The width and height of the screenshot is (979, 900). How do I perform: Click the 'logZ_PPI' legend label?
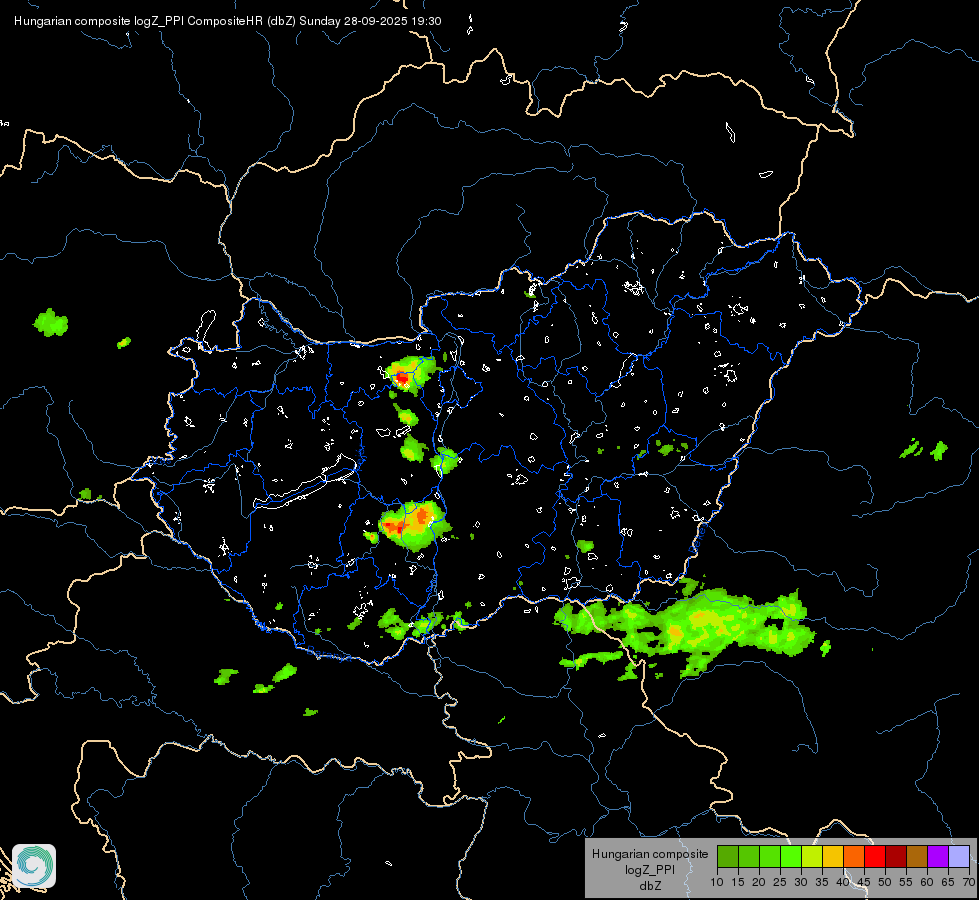click(650, 870)
